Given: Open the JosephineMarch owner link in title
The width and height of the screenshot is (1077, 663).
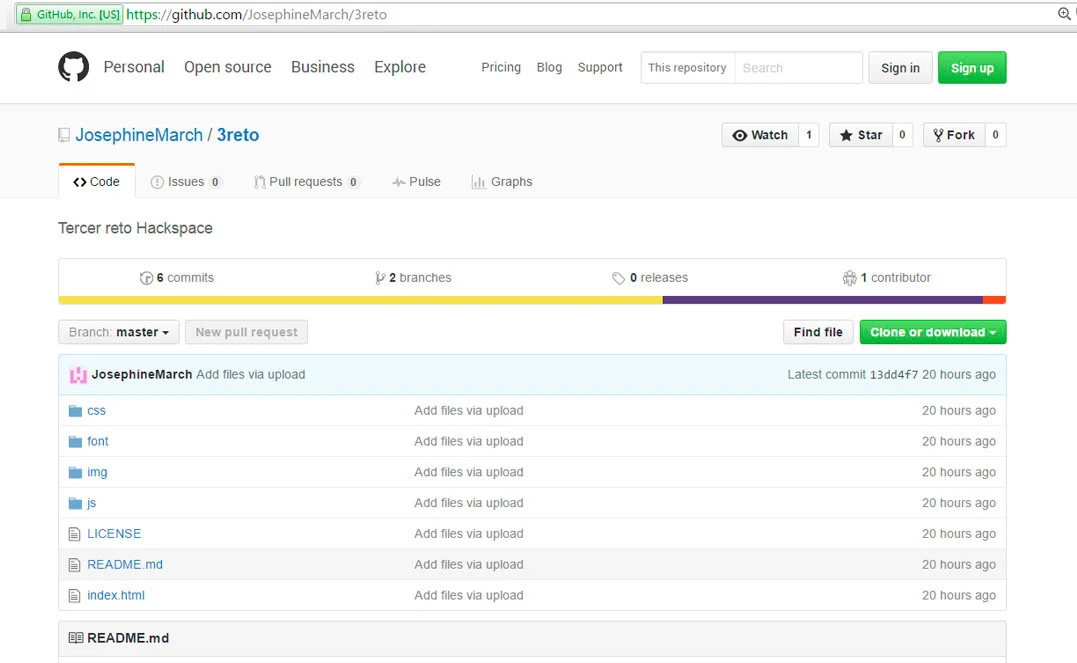Looking at the screenshot, I should 139,135.
